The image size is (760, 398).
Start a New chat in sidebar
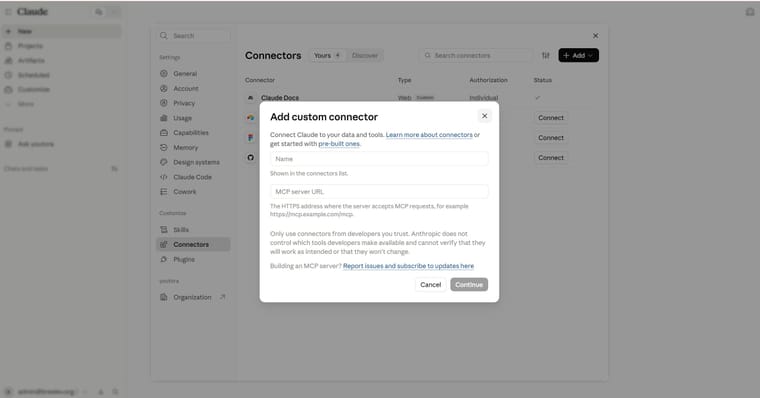tap(62, 32)
